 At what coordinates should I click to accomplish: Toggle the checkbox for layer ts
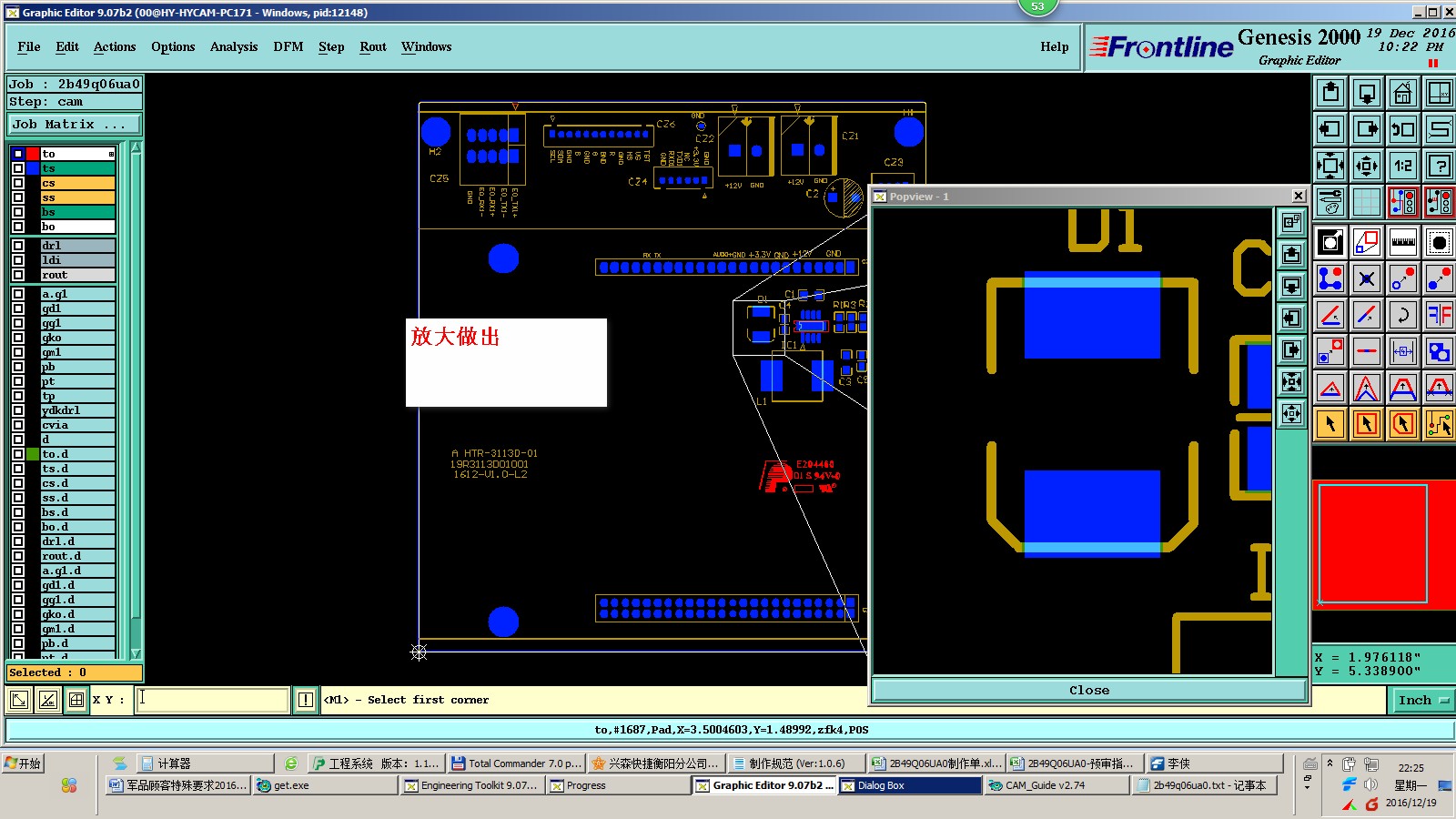tap(18, 168)
